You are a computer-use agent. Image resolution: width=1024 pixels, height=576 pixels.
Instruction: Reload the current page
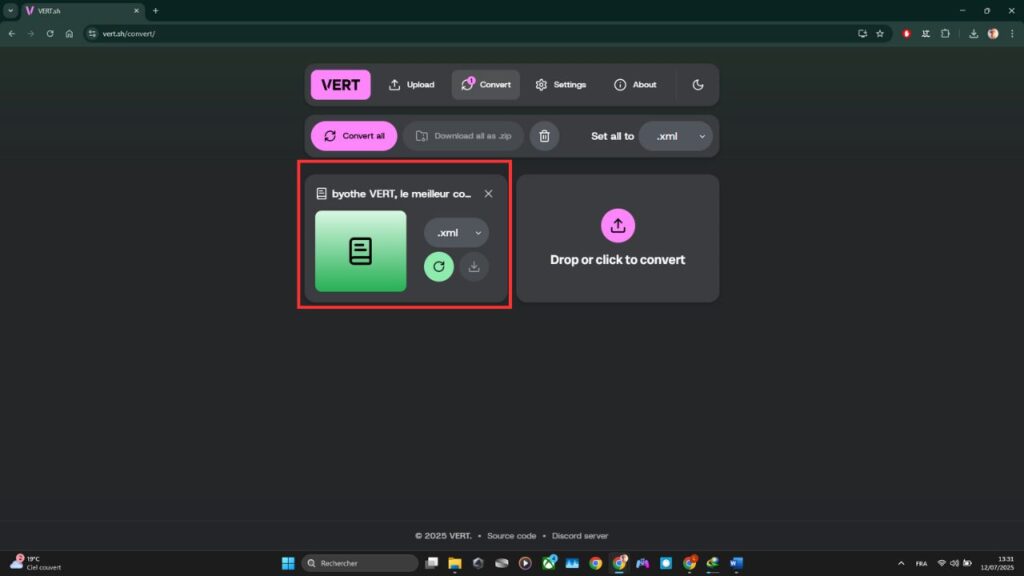pos(50,34)
